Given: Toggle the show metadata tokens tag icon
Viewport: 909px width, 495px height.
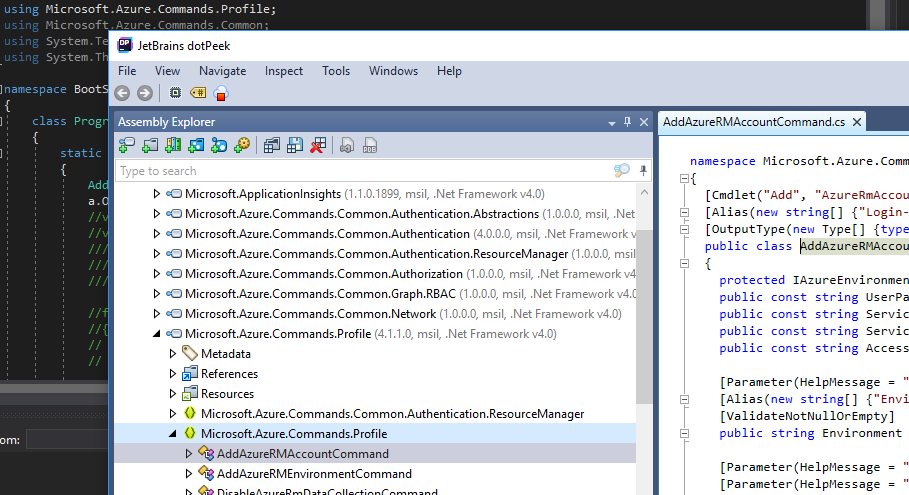Looking at the screenshot, I should [x=198, y=93].
